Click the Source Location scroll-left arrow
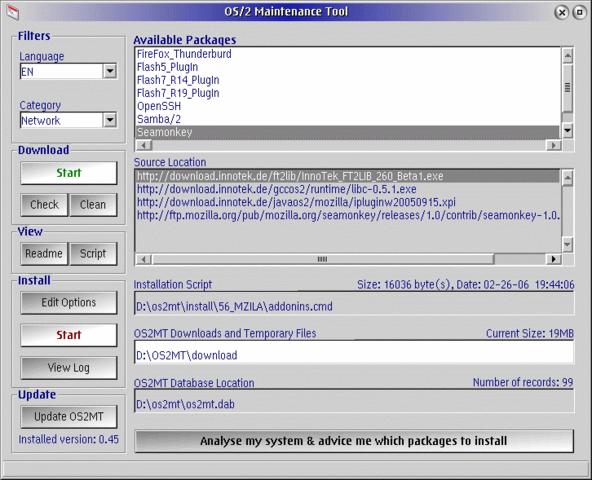Viewport: 592px width, 480px height. click(143, 259)
